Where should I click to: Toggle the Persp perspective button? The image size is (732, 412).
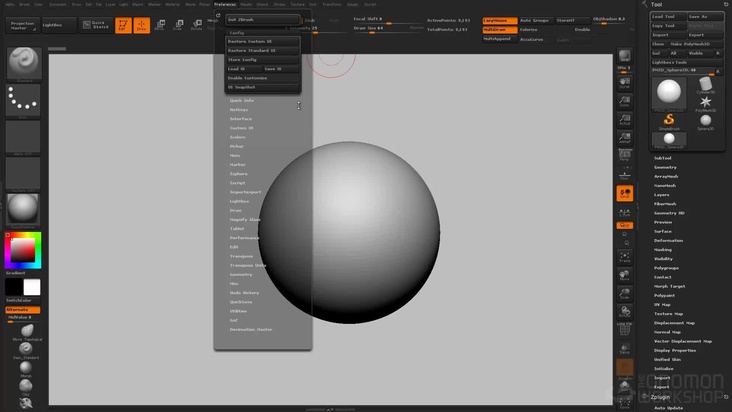tap(625, 155)
